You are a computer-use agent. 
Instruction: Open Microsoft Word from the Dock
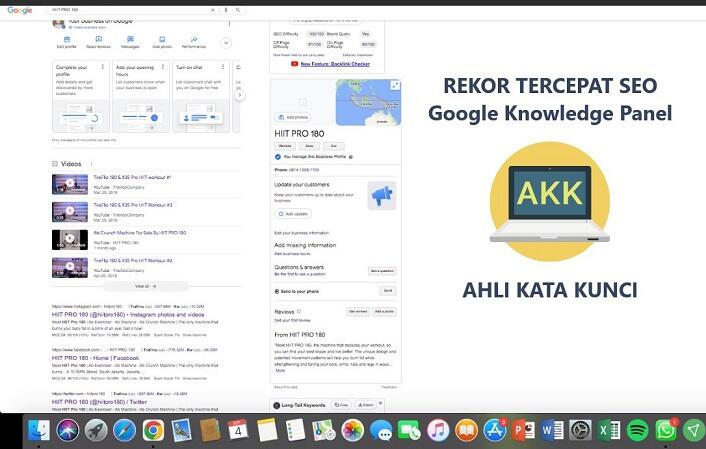552,431
